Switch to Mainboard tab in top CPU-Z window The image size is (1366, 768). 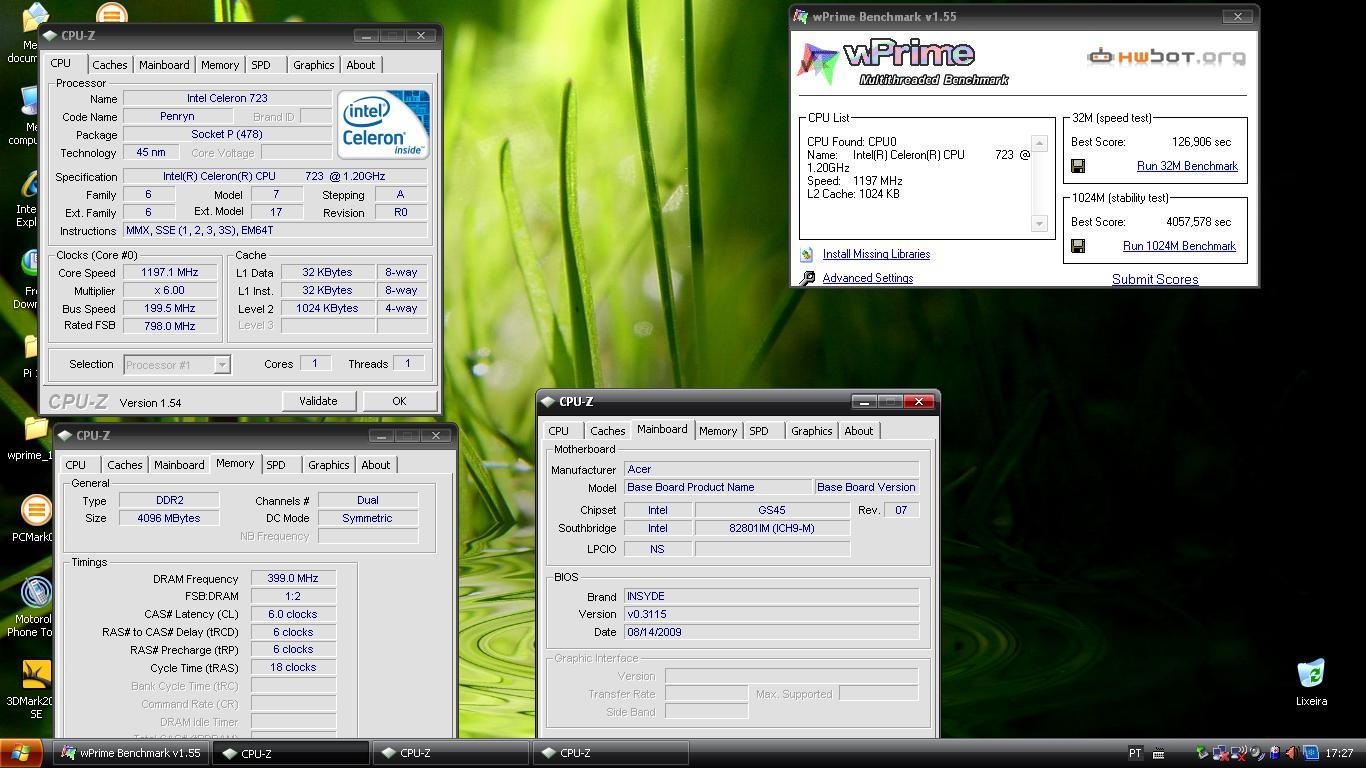(x=164, y=65)
